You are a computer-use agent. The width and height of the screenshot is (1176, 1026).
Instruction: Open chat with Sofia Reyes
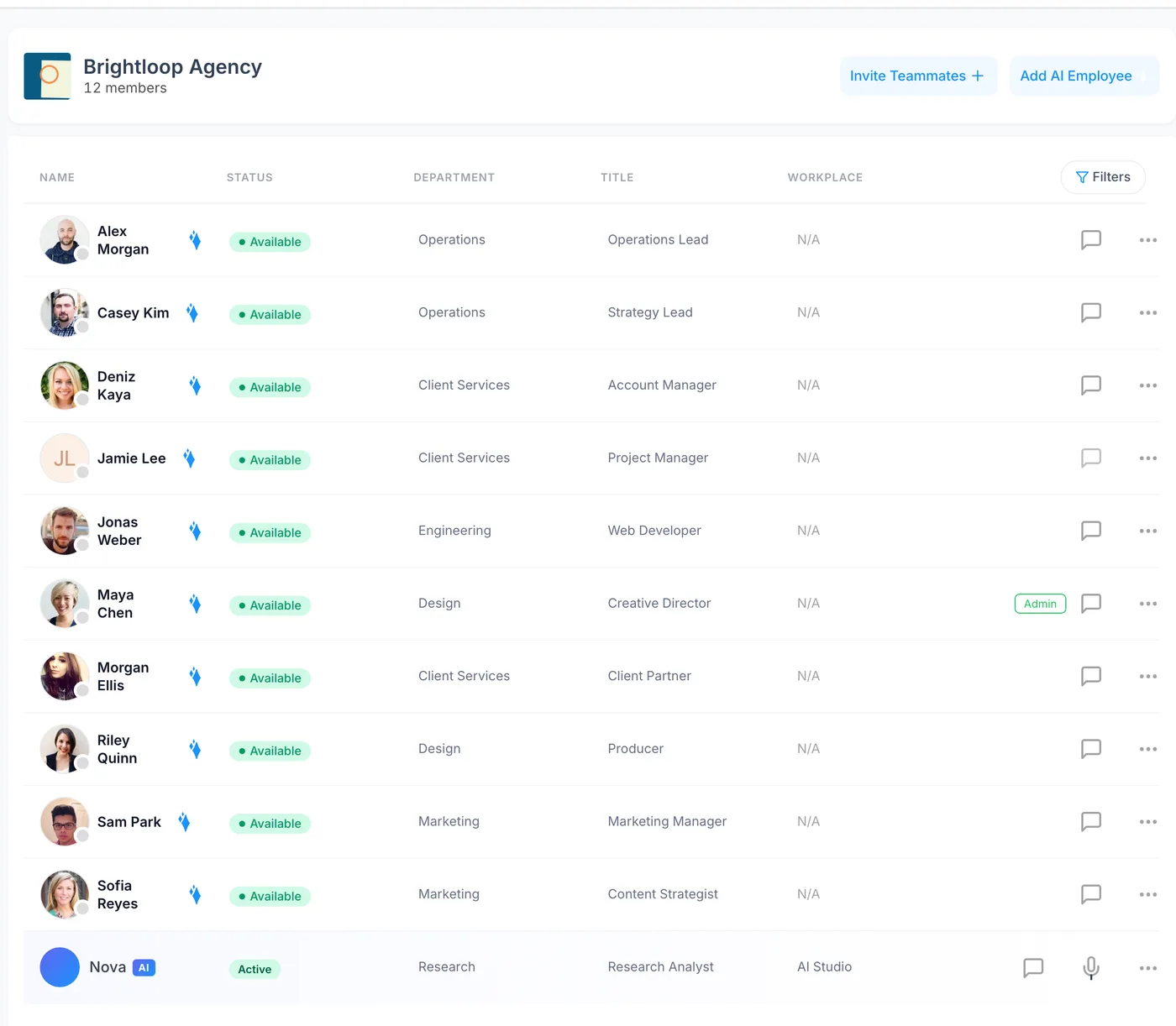[x=1090, y=894]
